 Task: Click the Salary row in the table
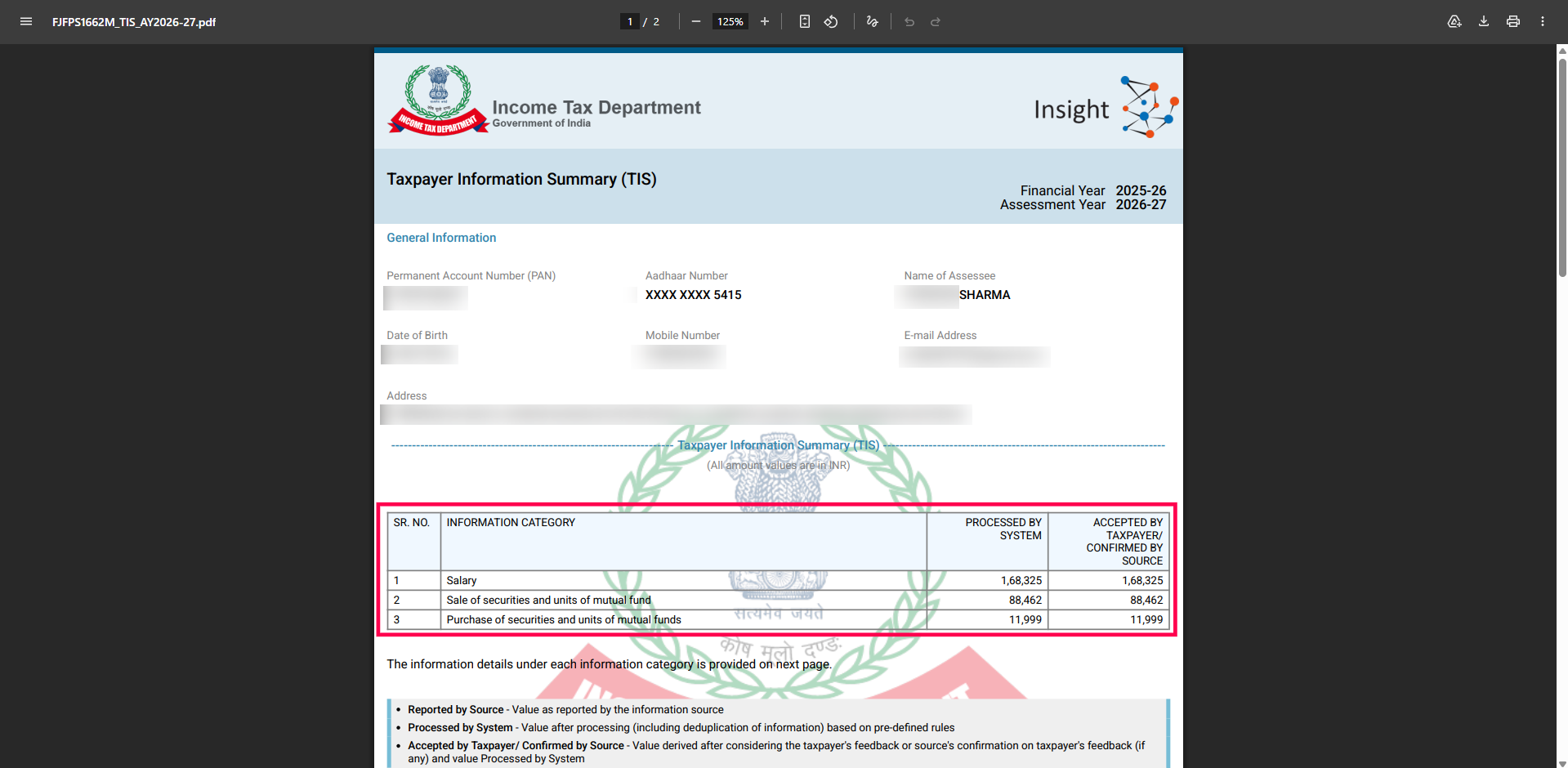pyautogui.click(x=462, y=581)
